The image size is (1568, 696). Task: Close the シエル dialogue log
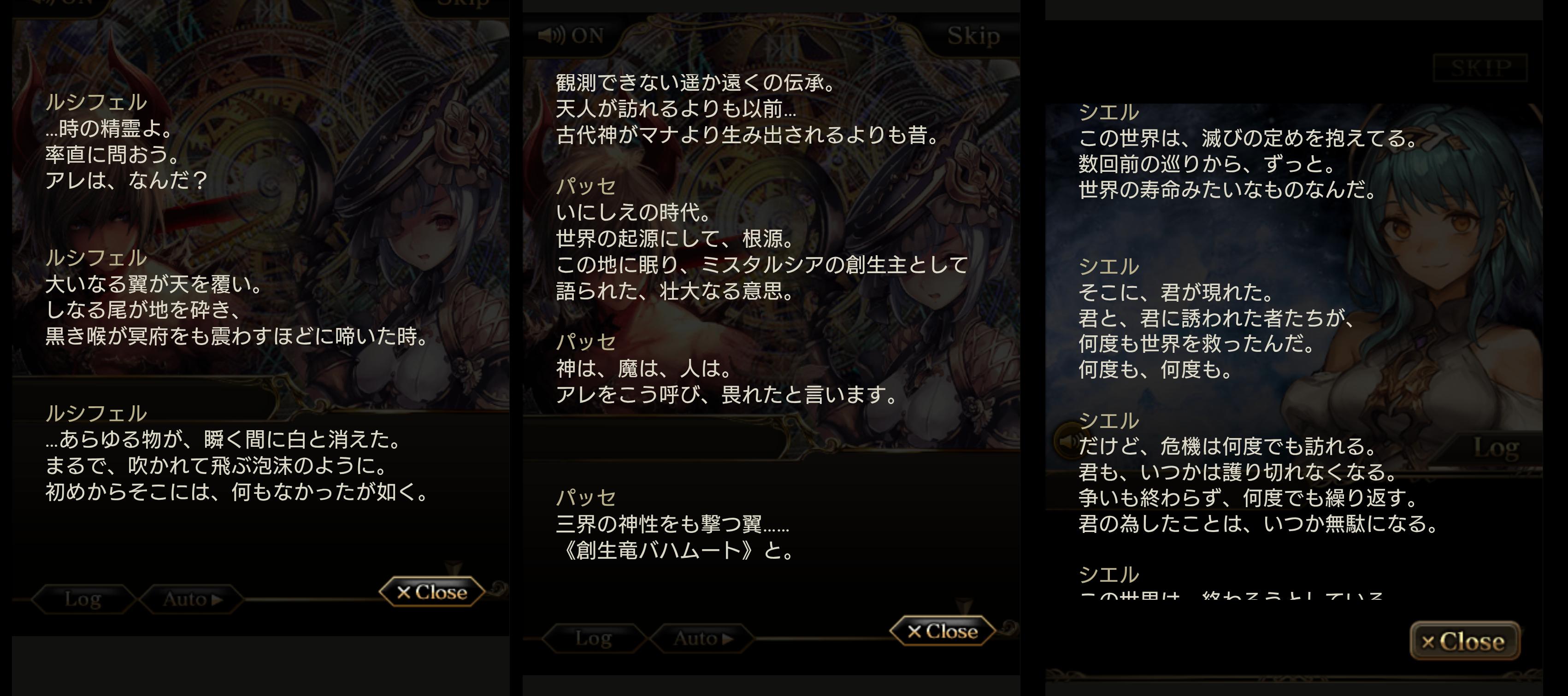tap(1464, 641)
